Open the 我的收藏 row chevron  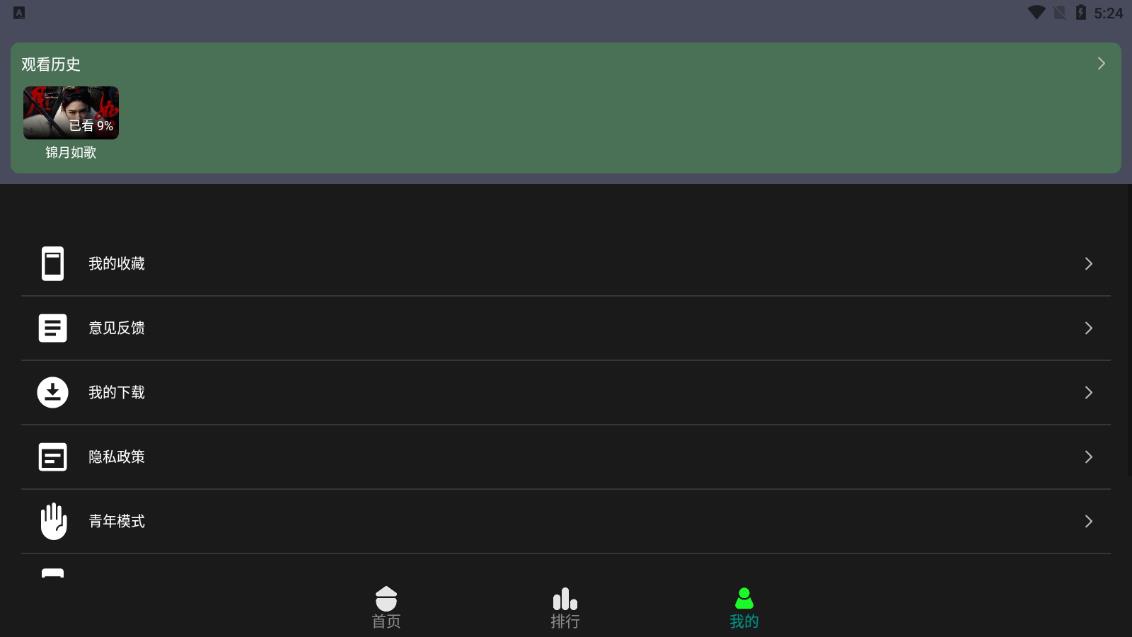point(1089,264)
